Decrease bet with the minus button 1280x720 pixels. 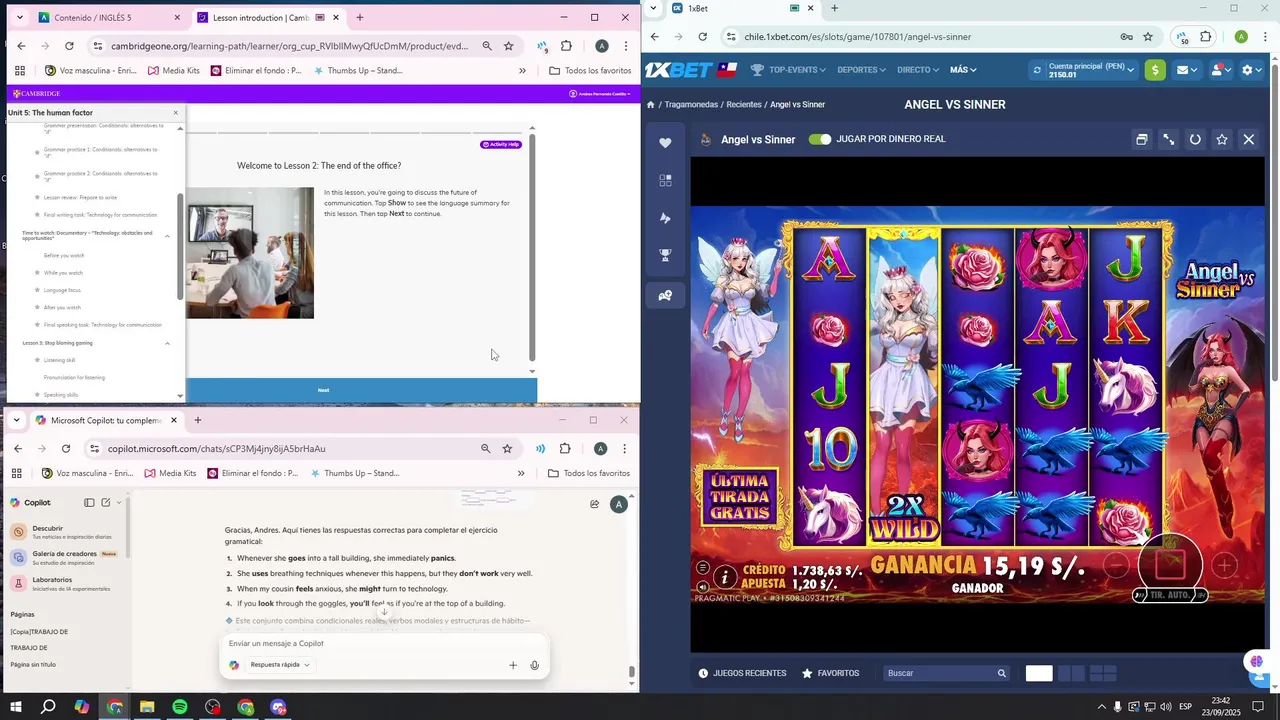pos(1117,565)
